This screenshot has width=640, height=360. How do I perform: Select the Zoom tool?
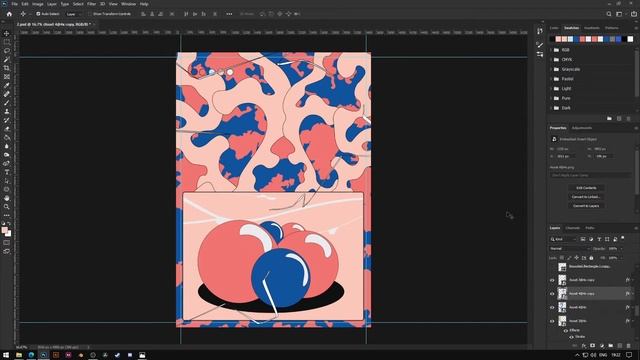(x=7, y=207)
